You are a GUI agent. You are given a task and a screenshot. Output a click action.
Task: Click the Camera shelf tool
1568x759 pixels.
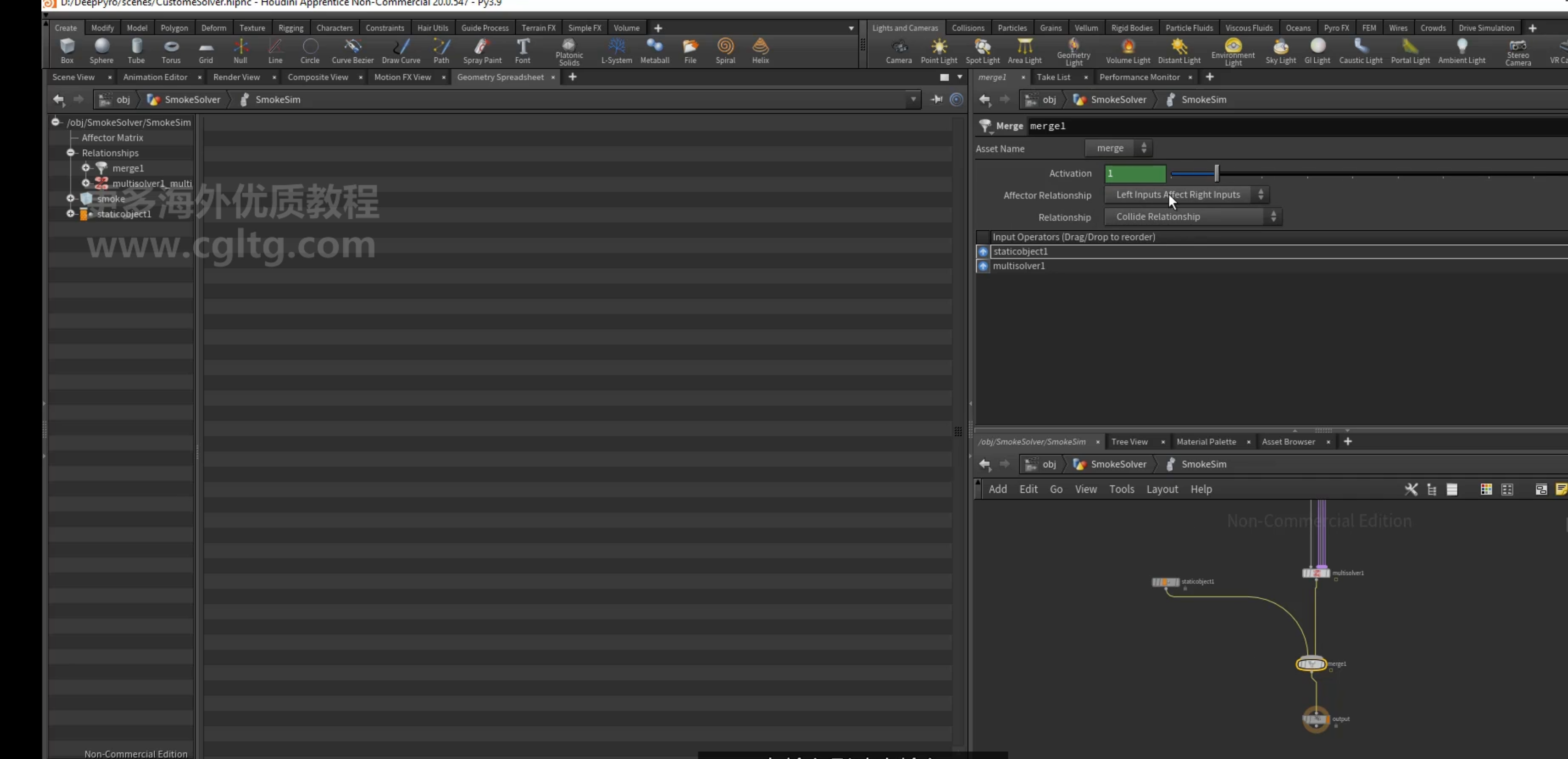(x=899, y=51)
